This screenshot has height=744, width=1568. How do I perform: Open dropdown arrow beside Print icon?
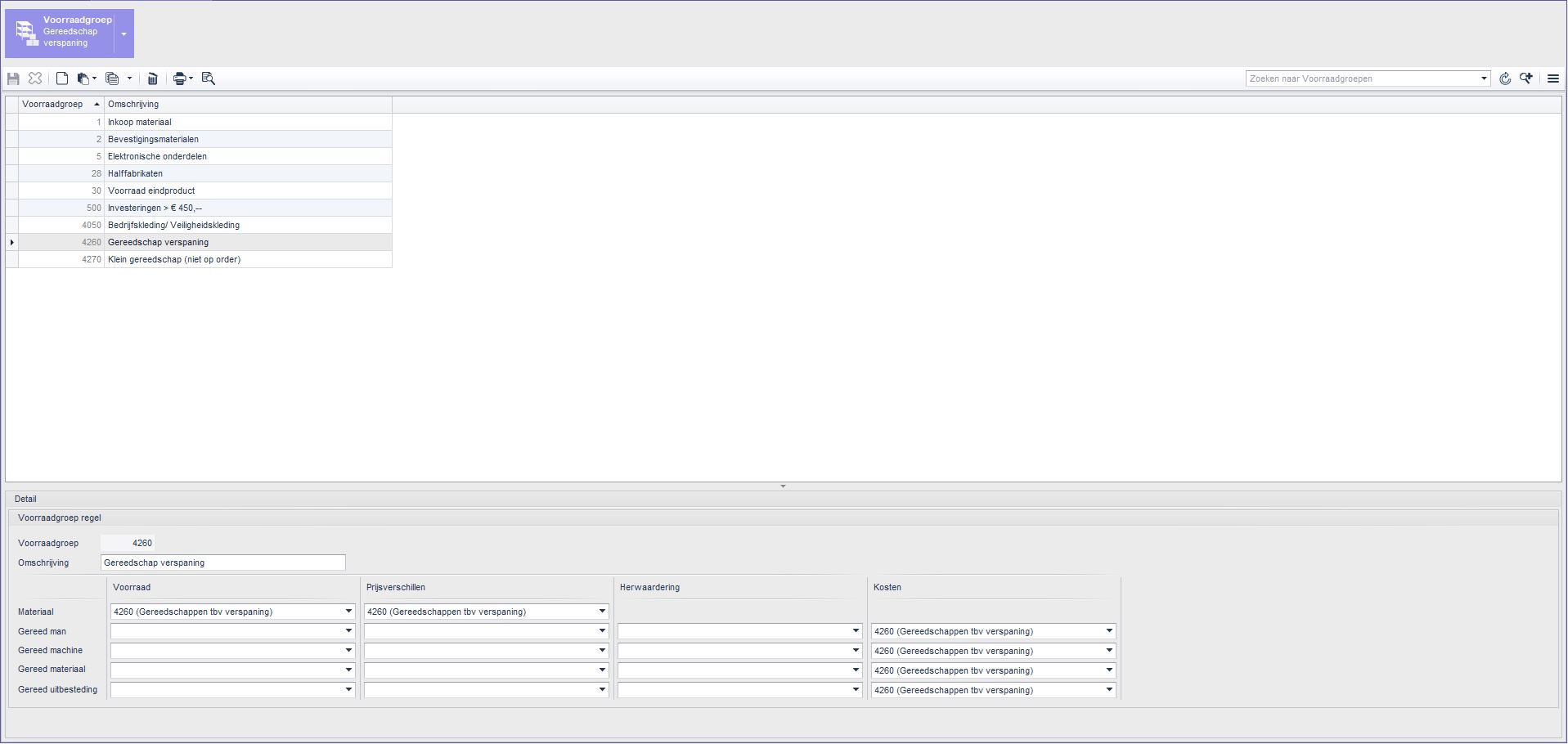point(191,79)
